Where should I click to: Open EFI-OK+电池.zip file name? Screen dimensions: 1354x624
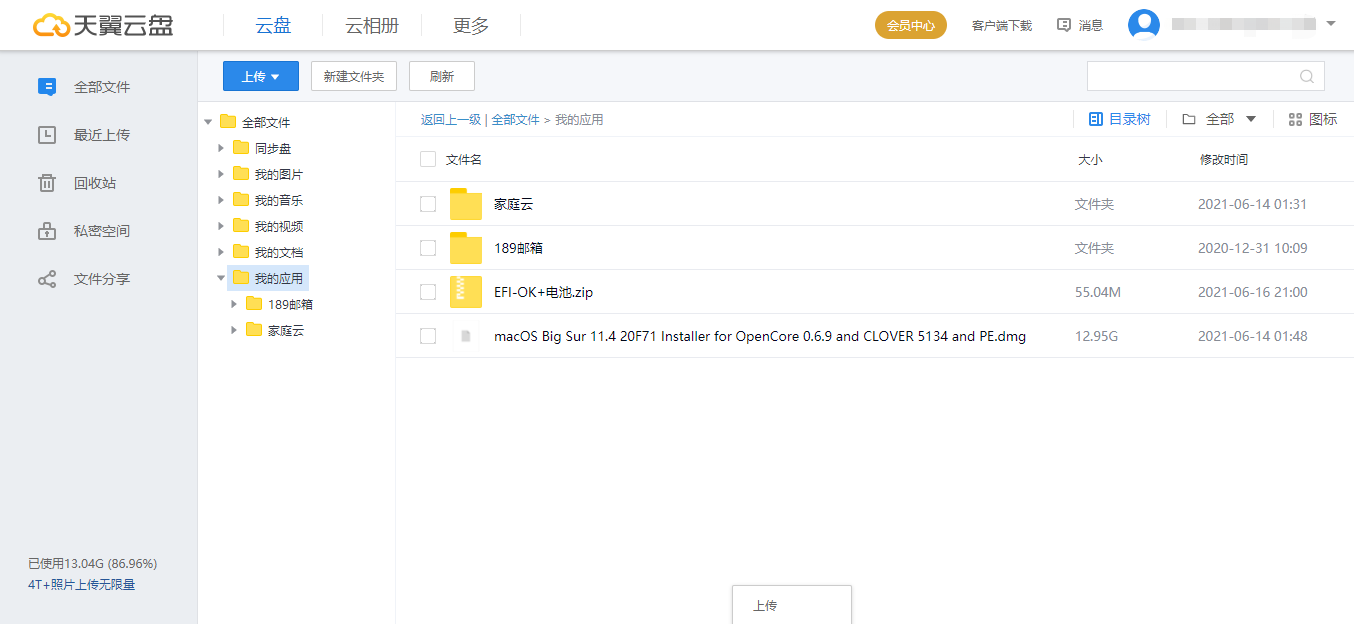(x=544, y=292)
